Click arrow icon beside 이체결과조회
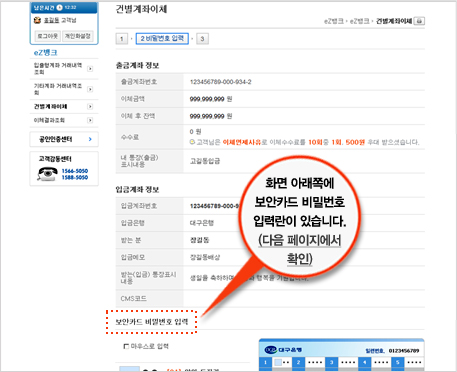The image size is (457, 372). [x=90, y=120]
